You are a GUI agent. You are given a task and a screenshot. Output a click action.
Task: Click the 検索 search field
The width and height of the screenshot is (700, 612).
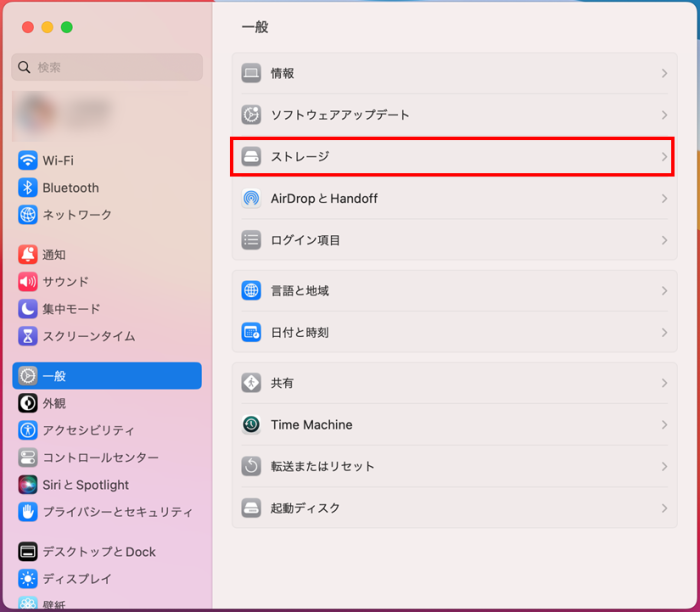pos(107,67)
